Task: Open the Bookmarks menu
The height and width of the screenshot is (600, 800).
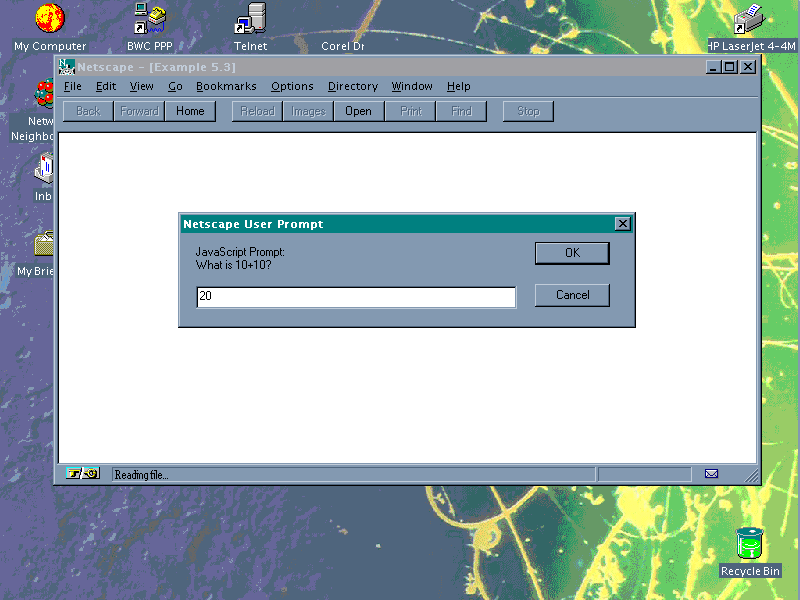Action: pos(226,87)
